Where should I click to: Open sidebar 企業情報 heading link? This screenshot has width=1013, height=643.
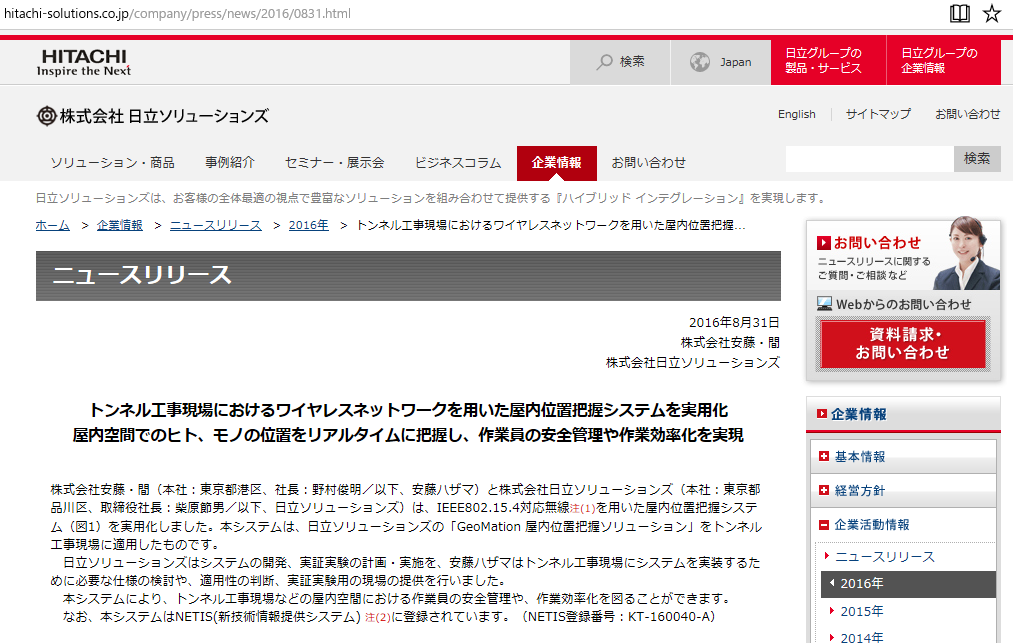(859, 414)
